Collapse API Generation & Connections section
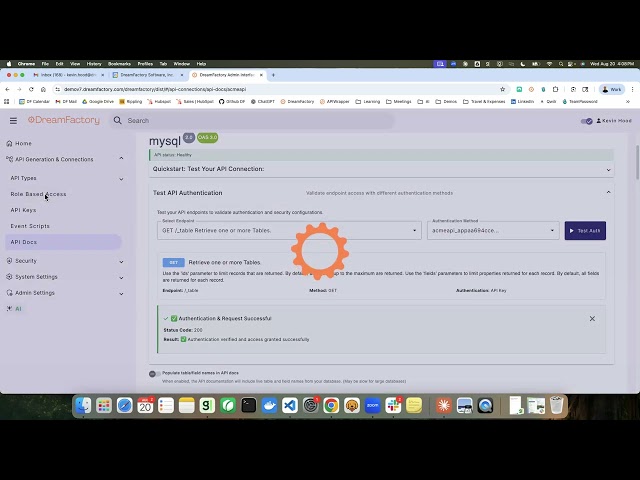640x480 pixels. pos(121,158)
